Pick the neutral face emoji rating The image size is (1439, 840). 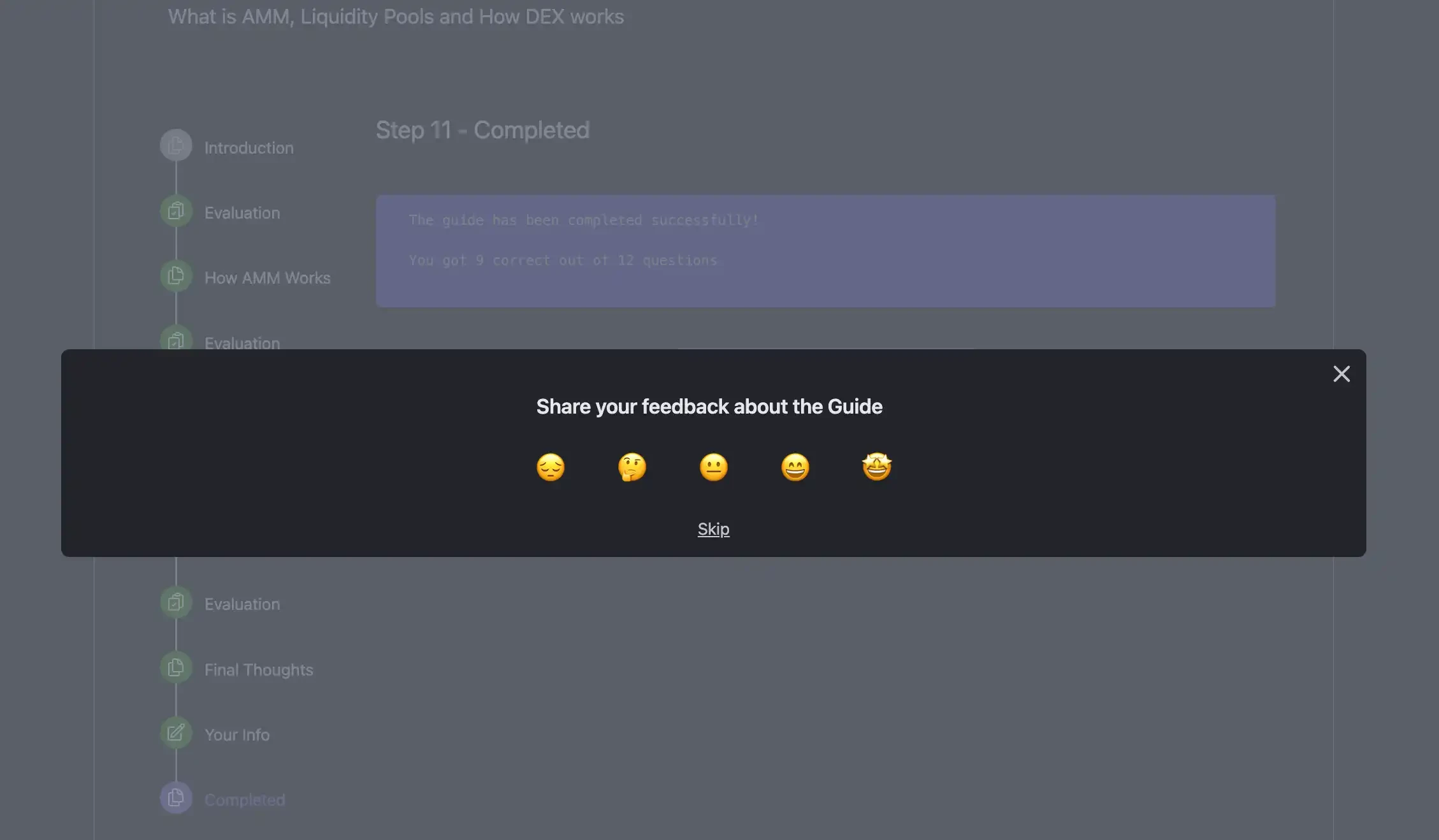point(714,467)
